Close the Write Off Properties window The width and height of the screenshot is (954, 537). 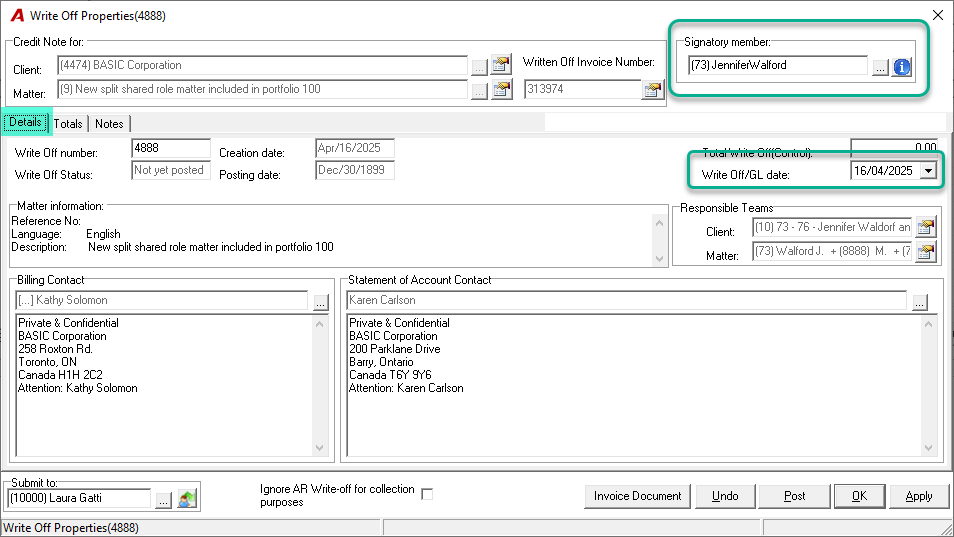click(938, 15)
